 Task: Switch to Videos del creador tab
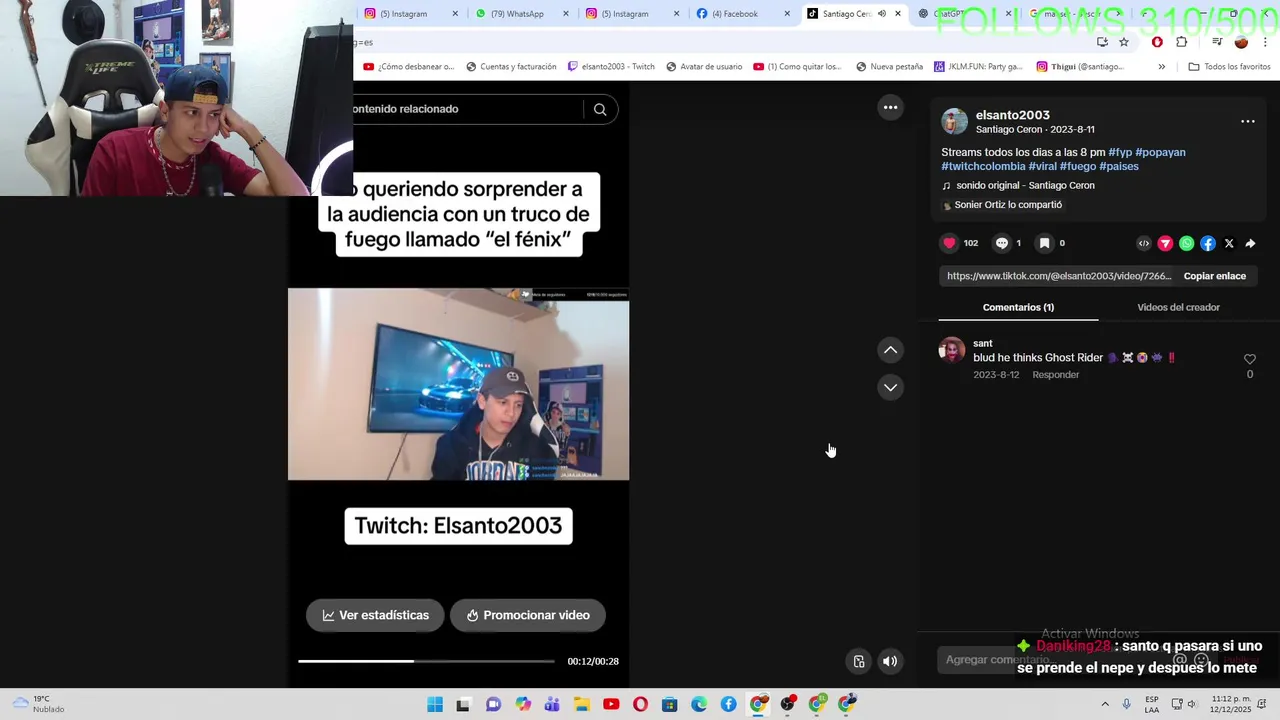(x=1178, y=307)
